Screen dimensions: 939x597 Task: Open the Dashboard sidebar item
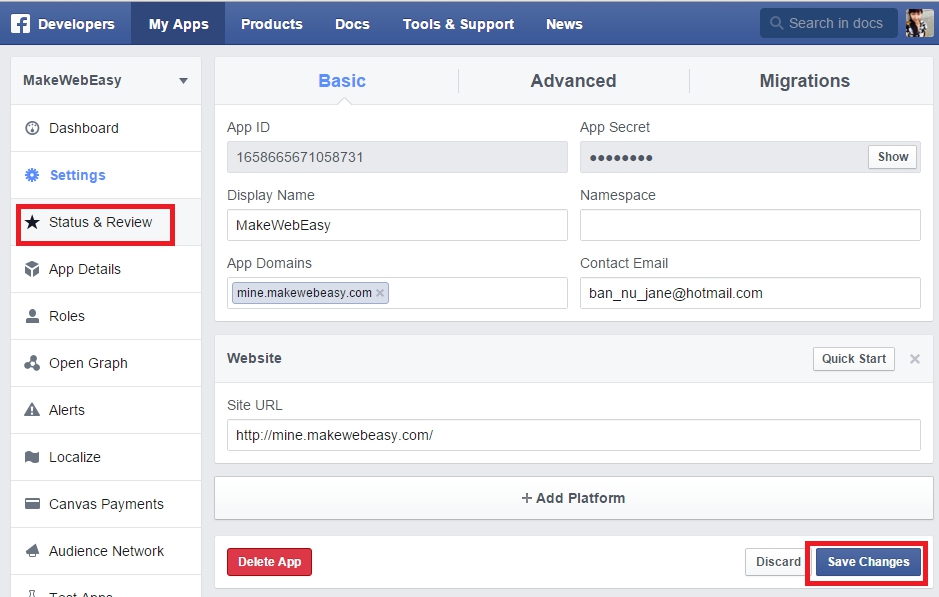pyautogui.click(x=106, y=128)
